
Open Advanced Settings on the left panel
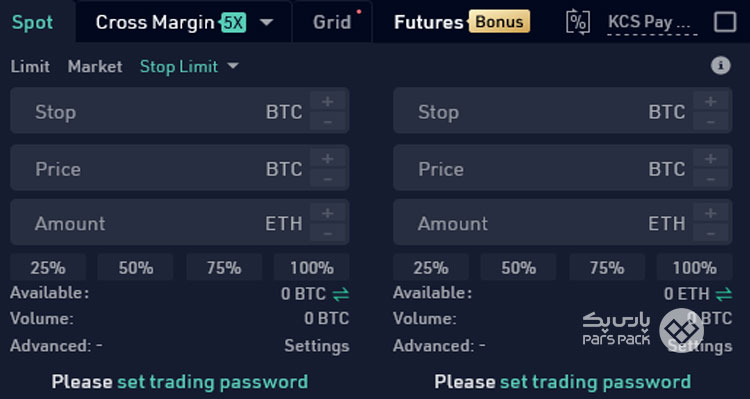tap(317, 345)
